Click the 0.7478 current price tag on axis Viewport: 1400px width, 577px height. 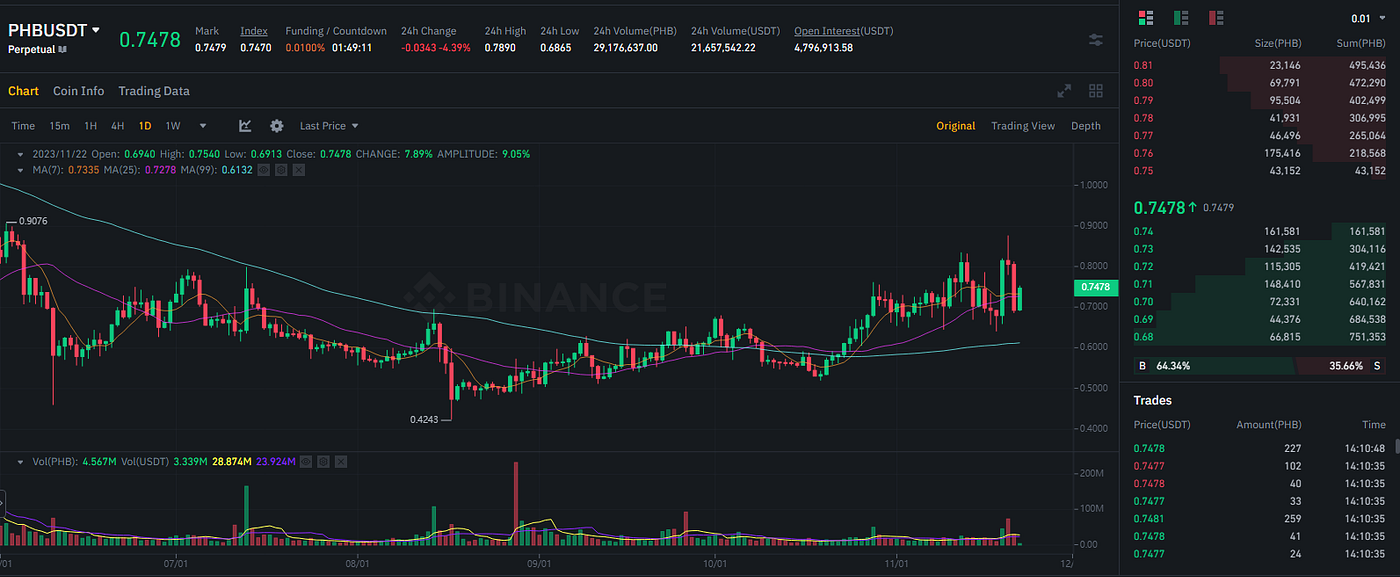point(1095,287)
